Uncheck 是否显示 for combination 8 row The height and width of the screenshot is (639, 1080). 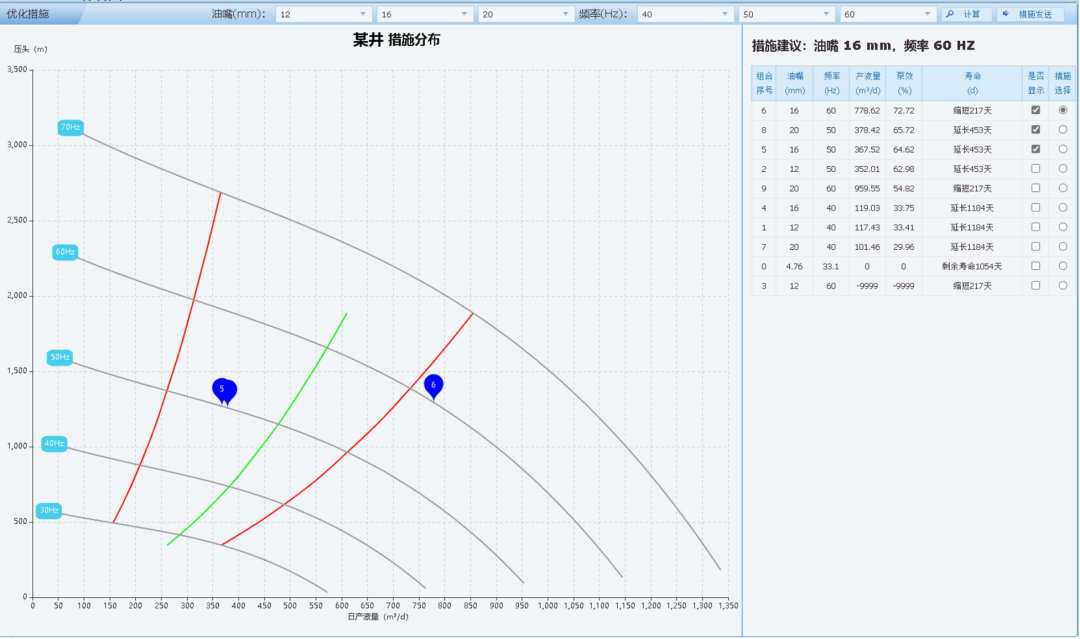[x=1036, y=130]
